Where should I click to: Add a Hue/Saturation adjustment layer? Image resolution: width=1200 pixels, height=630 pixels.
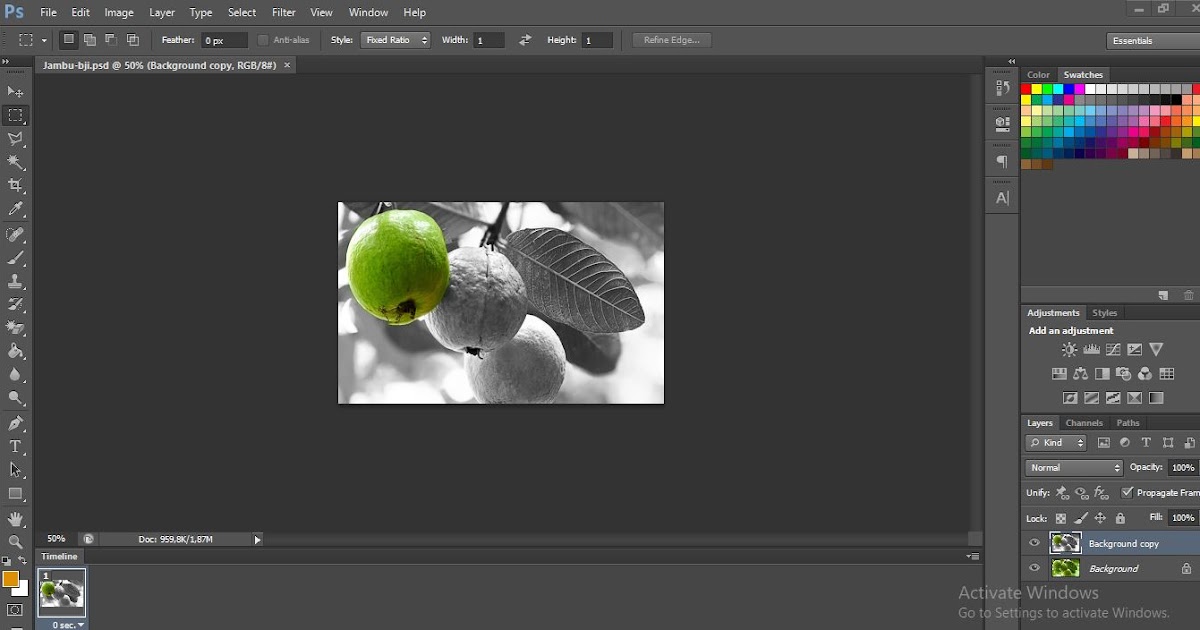pyautogui.click(x=1059, y=374)
